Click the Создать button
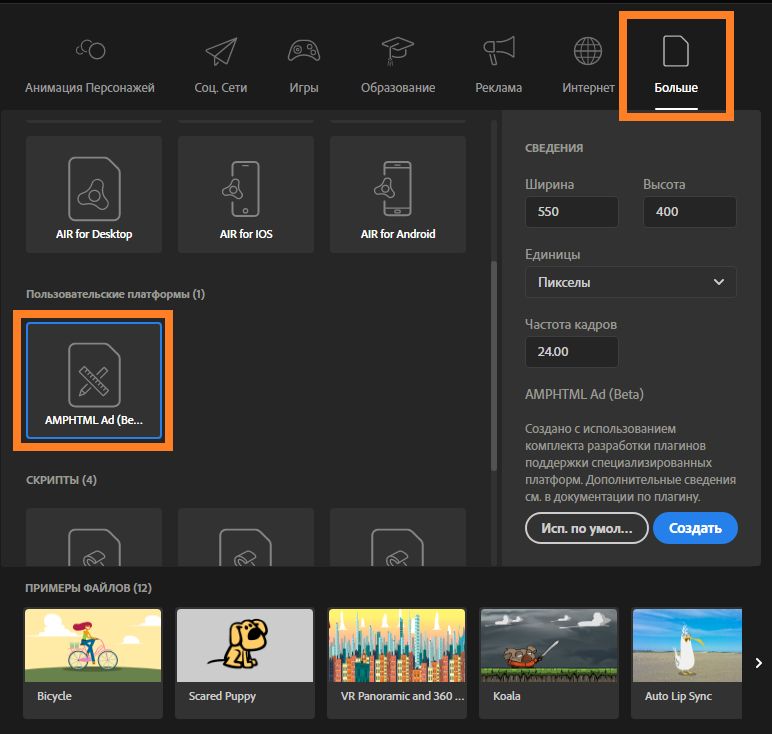This screenshot has width=772, height=734. [695, 528]
